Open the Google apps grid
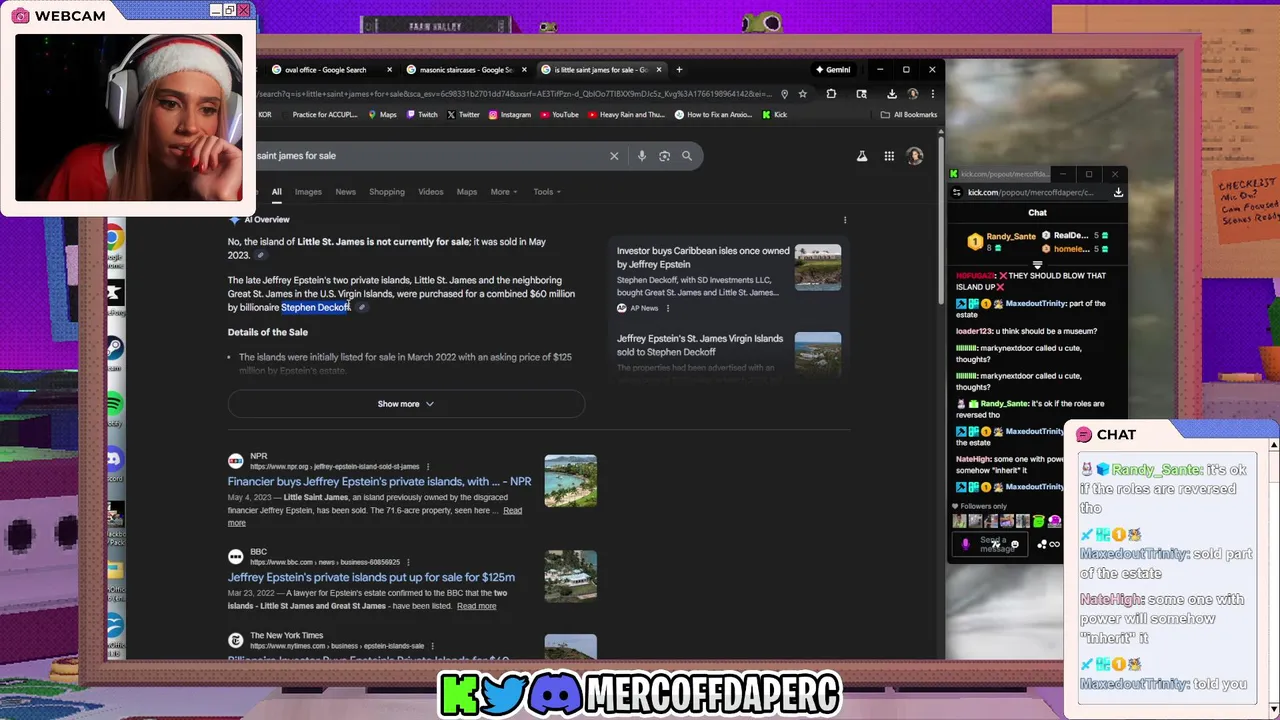Viewport: 1280px width, 720px height. [x=889, y=156]
